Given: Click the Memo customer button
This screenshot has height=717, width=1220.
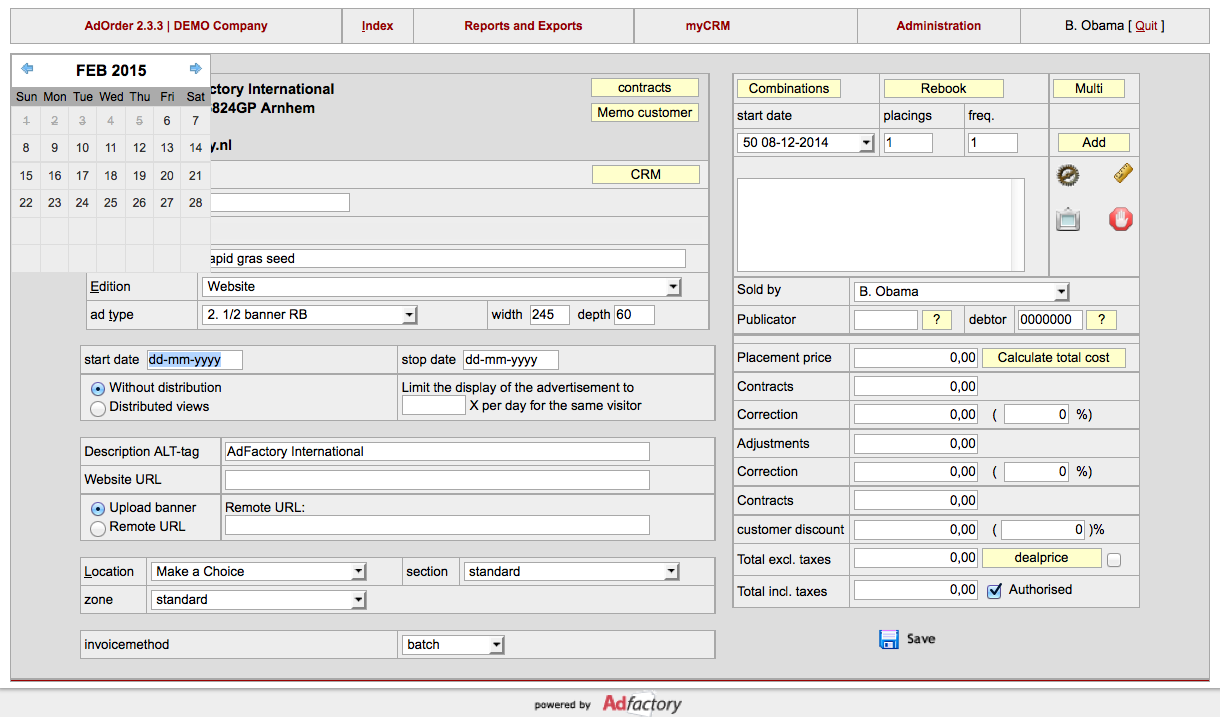Looking at the screenshot, I should point(644,113).
